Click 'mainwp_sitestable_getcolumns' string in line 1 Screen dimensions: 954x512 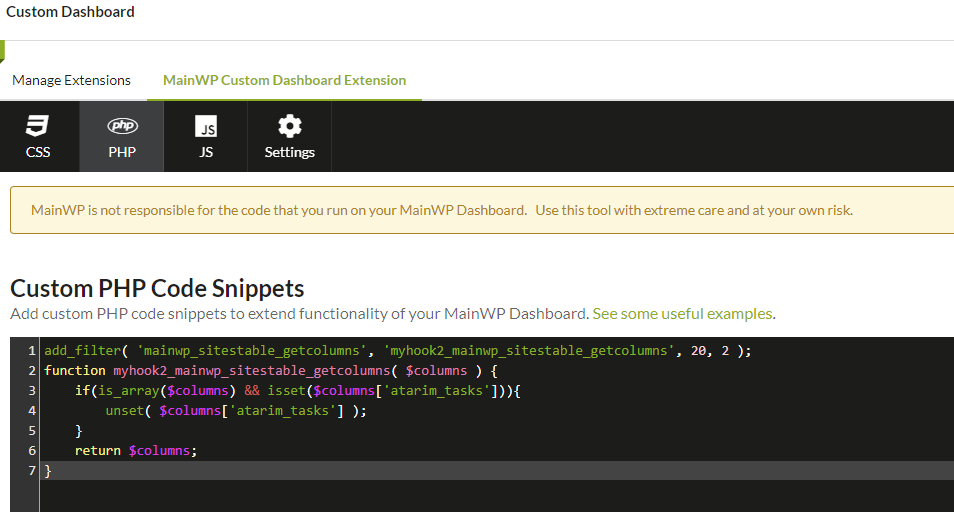(252, 351)
